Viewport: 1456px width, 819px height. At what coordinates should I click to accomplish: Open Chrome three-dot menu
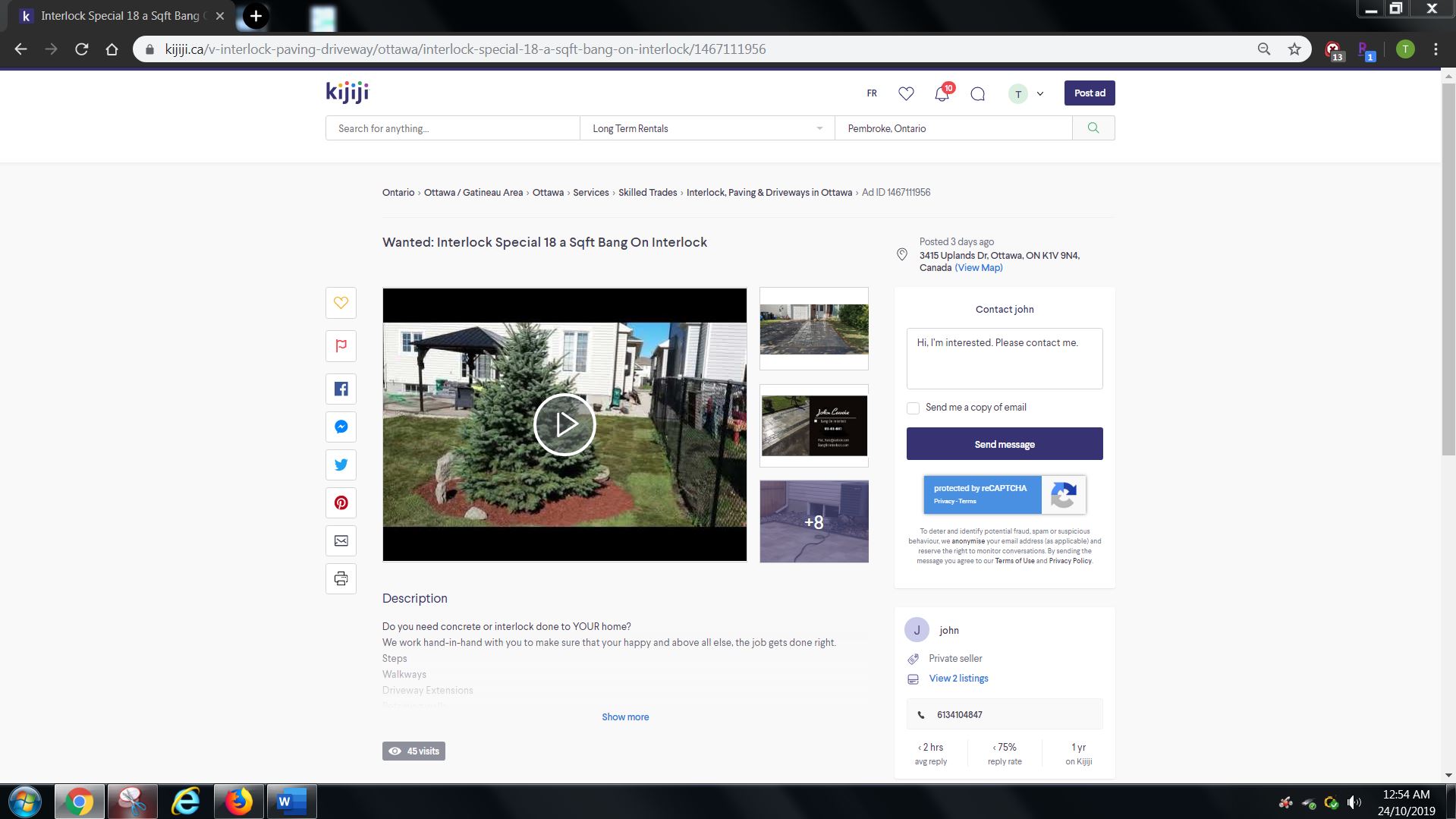1436,49
